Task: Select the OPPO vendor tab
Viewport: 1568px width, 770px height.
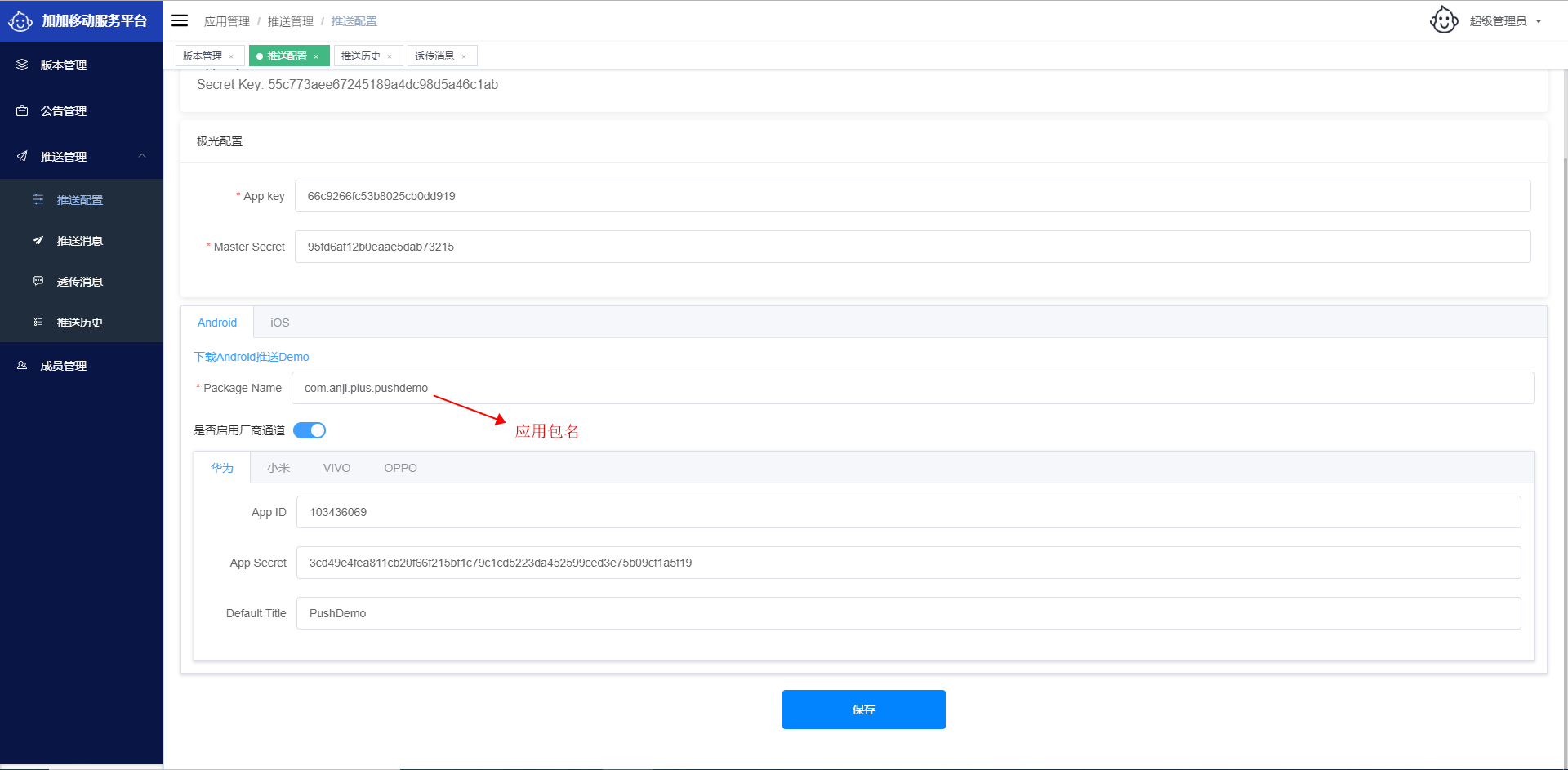Action: click(400, 468)
